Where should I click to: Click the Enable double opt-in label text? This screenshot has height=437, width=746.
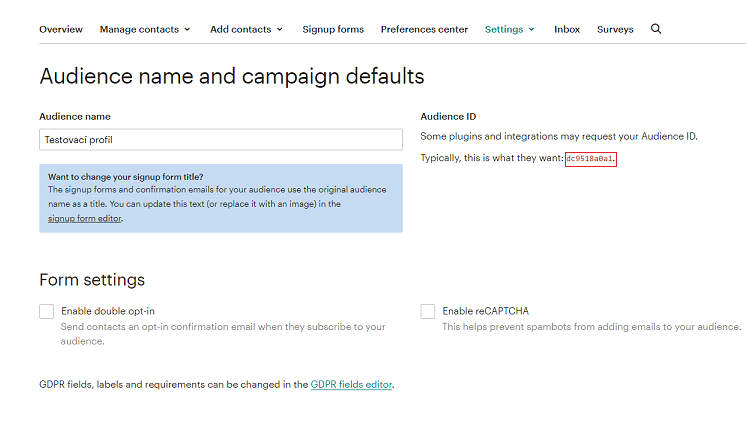click(108, 311)
